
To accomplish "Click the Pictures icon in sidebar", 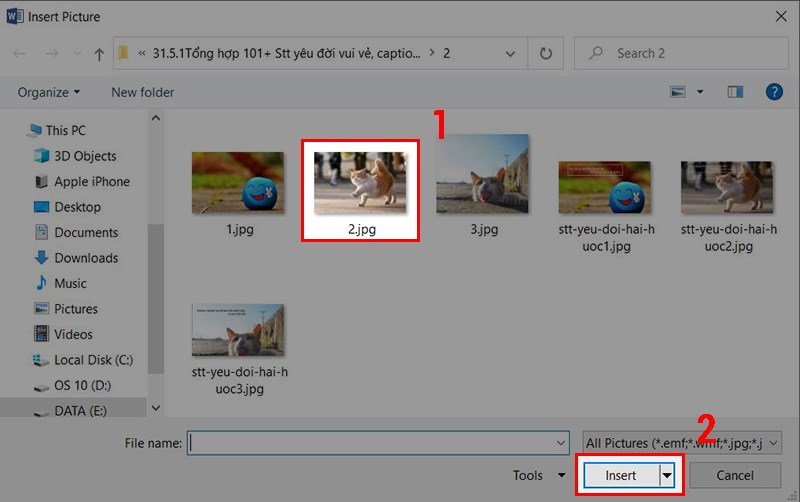I will point(41,309).
